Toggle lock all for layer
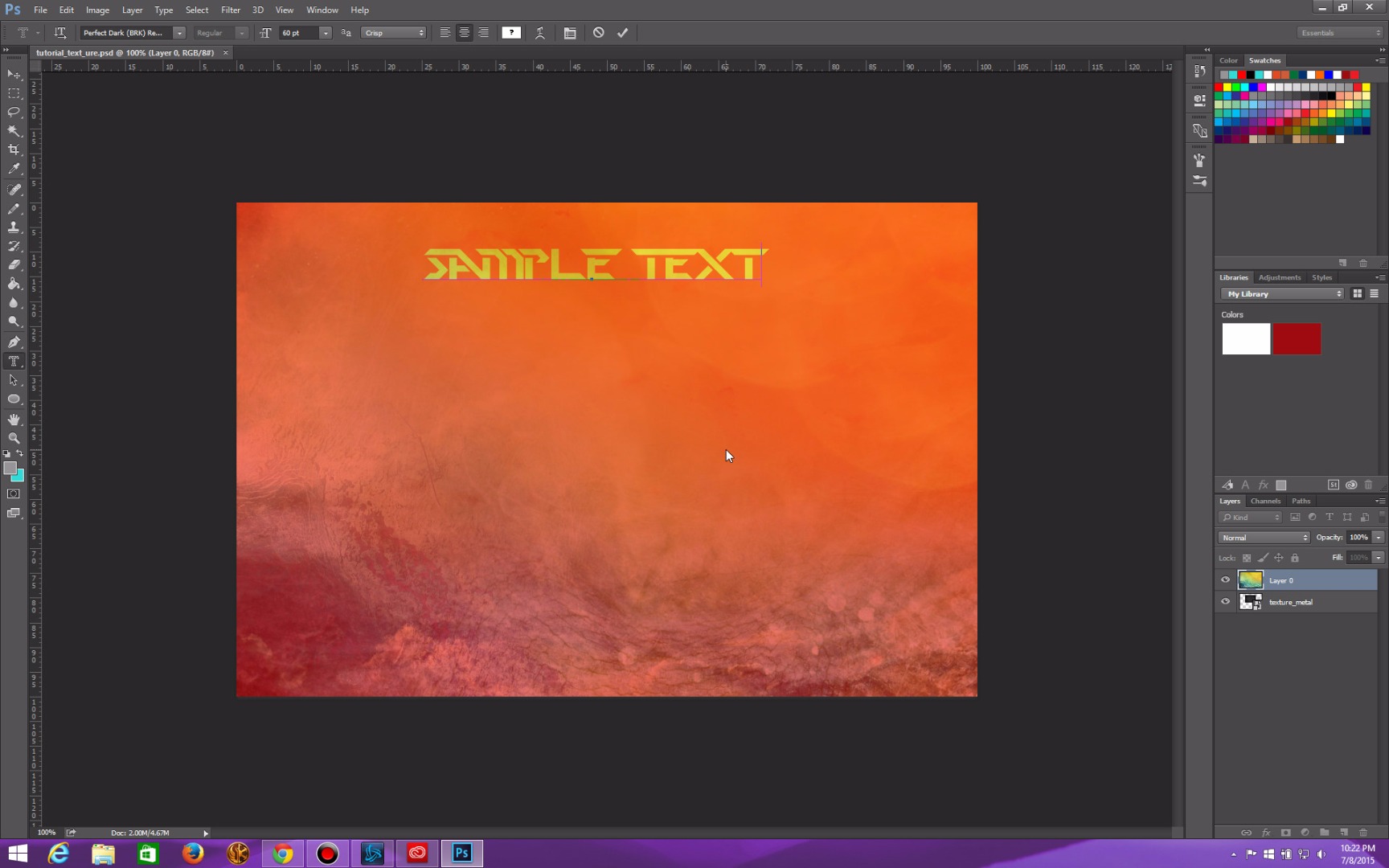This screenshot has height=868, width=1389. (x=1294, y=558)
